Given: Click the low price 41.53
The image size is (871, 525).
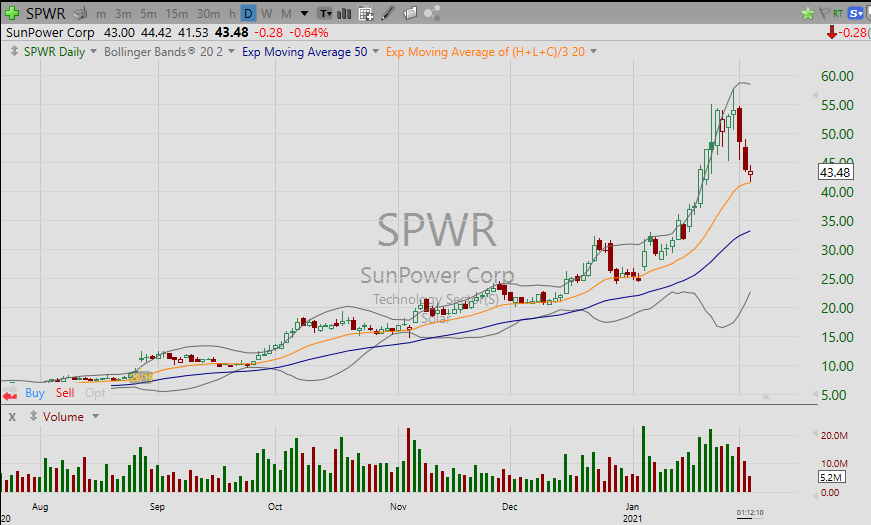Looking at the screenshot, I should (193, 33).
